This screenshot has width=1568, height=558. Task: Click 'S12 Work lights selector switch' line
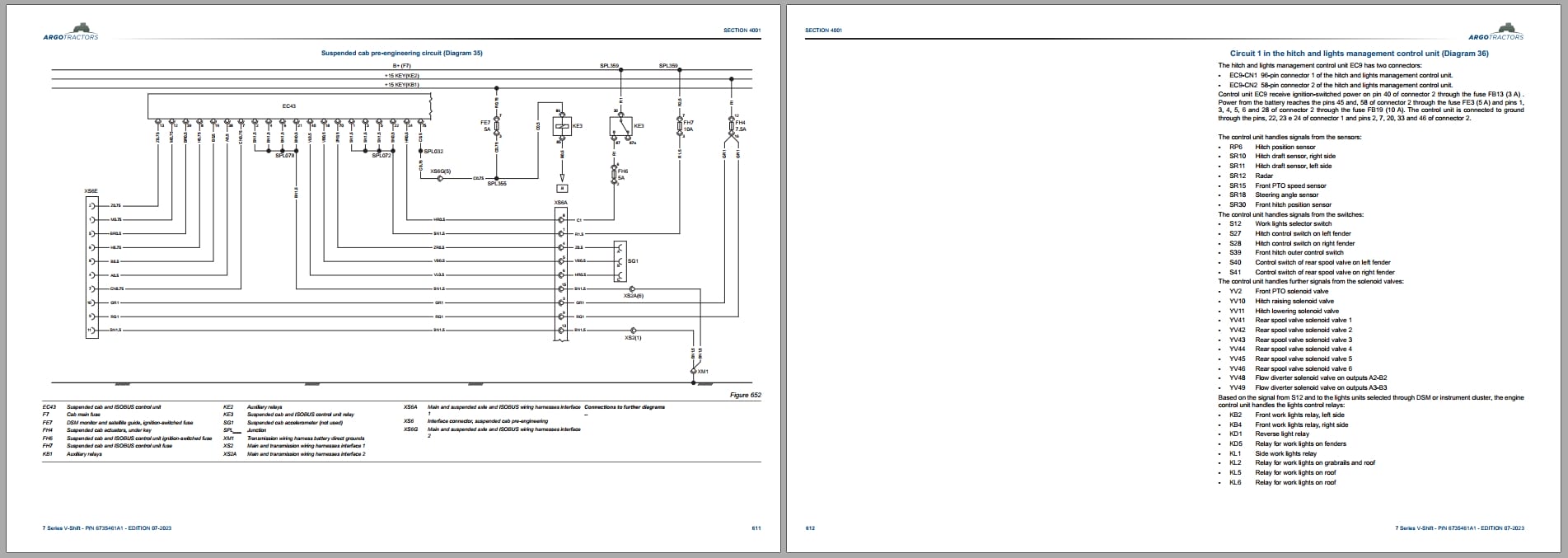tap(1280, 223)
